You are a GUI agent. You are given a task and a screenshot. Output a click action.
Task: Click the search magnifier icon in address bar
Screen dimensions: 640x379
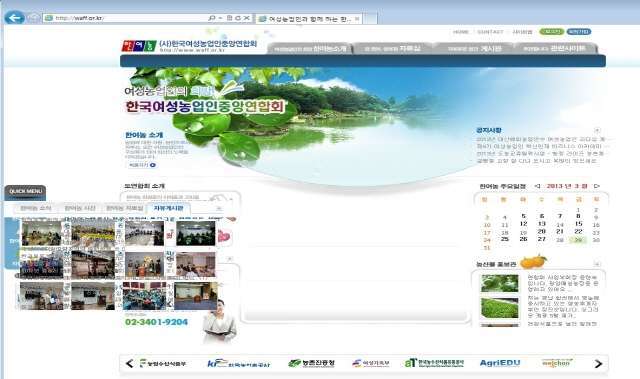(x=211, y=18)
